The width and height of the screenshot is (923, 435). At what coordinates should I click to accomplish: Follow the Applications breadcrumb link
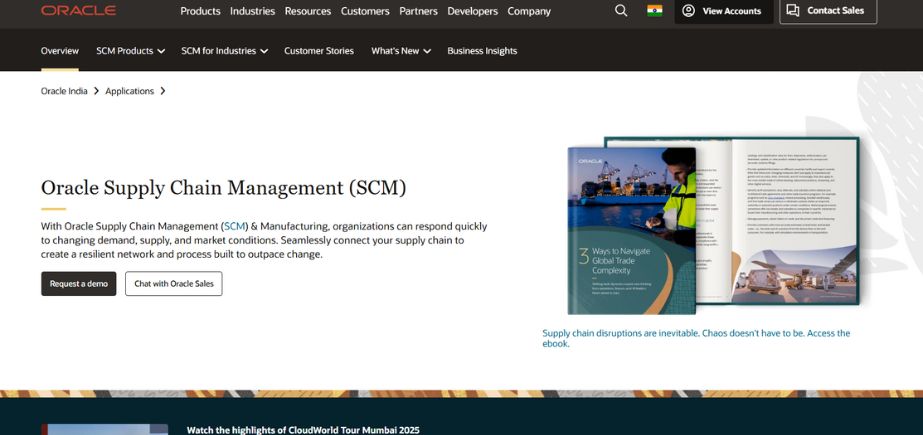130,91
